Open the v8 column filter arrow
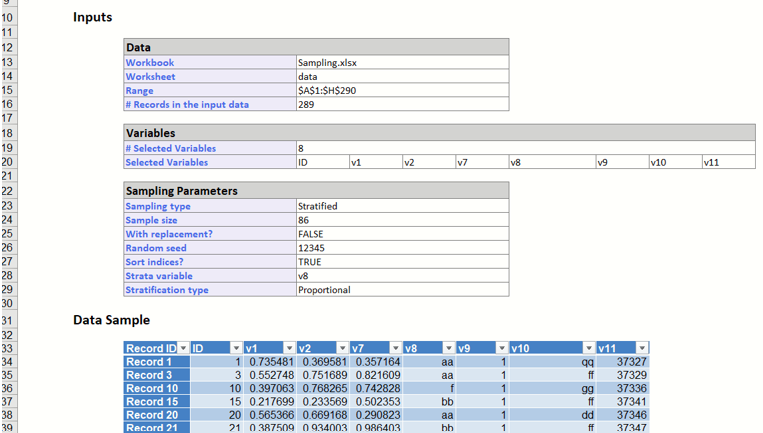 coord(448,348)
